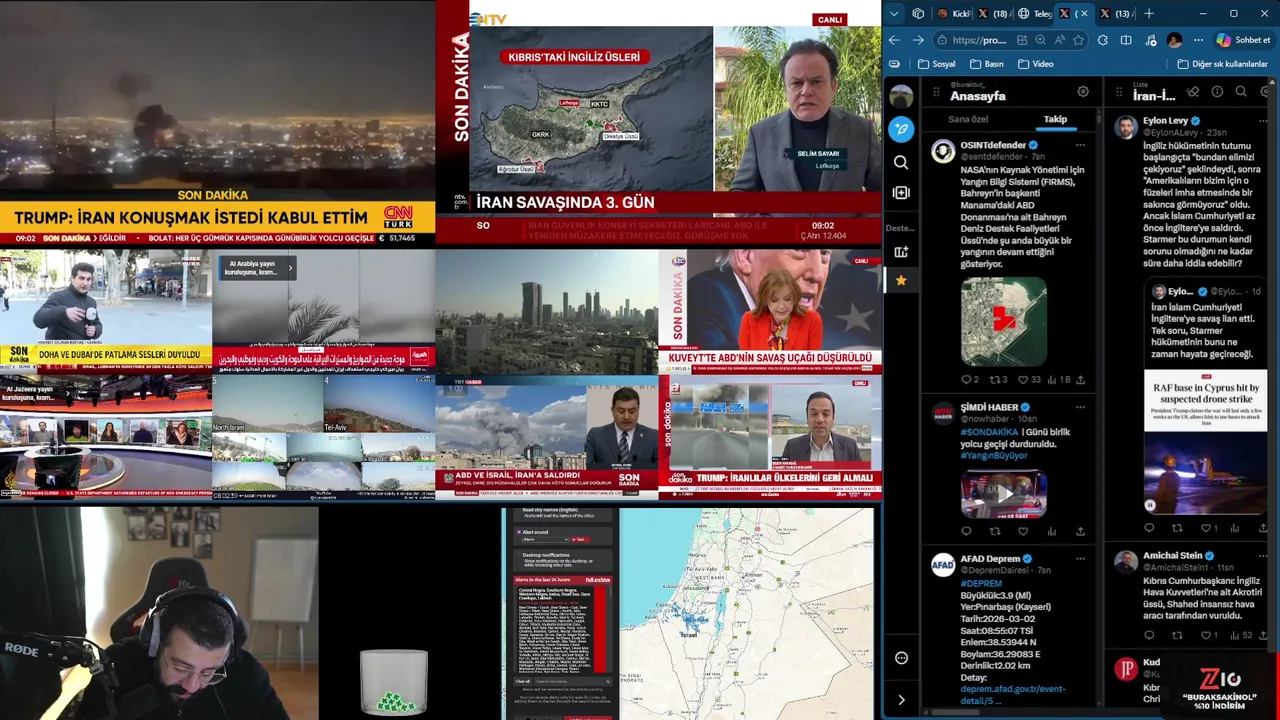Go forward in the browser

click(x=918, y=40)
